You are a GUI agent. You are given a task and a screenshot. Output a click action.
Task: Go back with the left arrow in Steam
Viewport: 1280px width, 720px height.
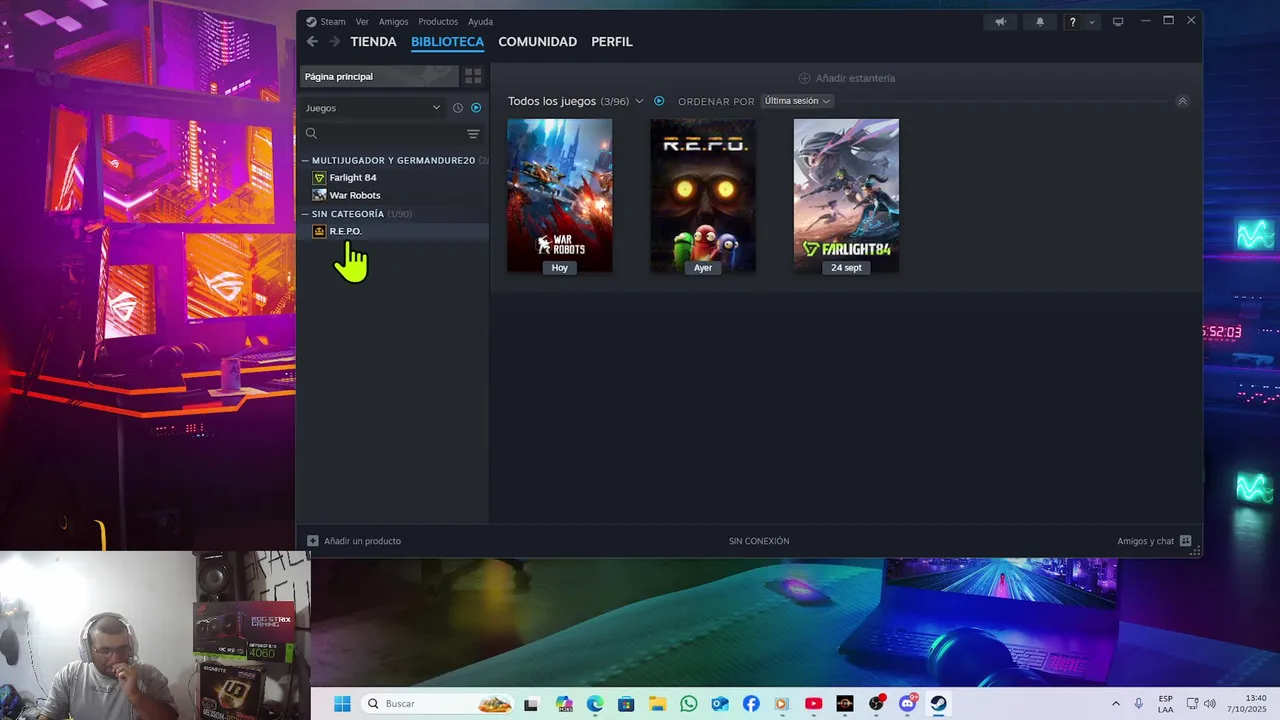pyautogui.click(x=312, y=41)
